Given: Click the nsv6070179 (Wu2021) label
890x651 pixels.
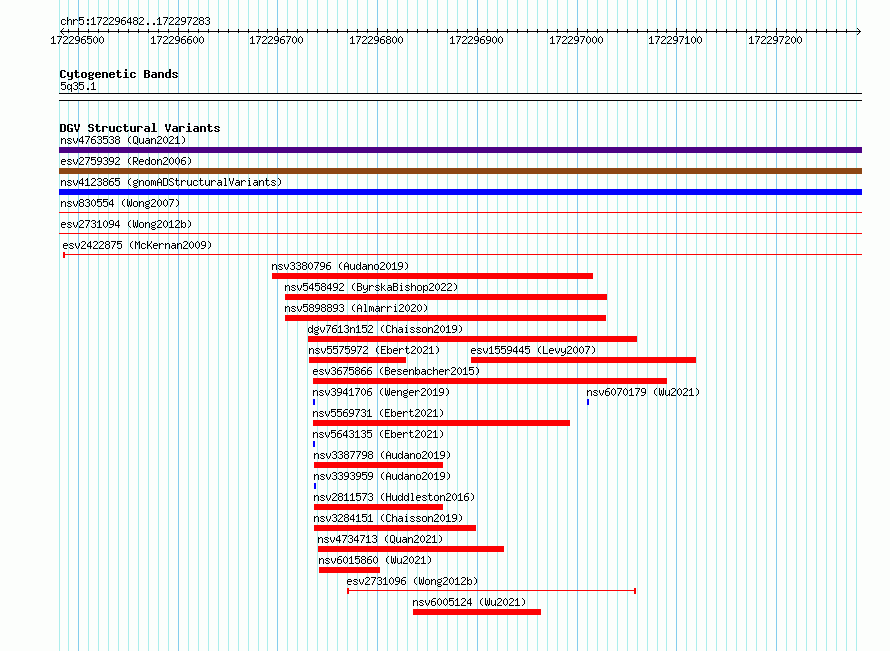Looking at the screenshot, I should [x=643, y=392].
